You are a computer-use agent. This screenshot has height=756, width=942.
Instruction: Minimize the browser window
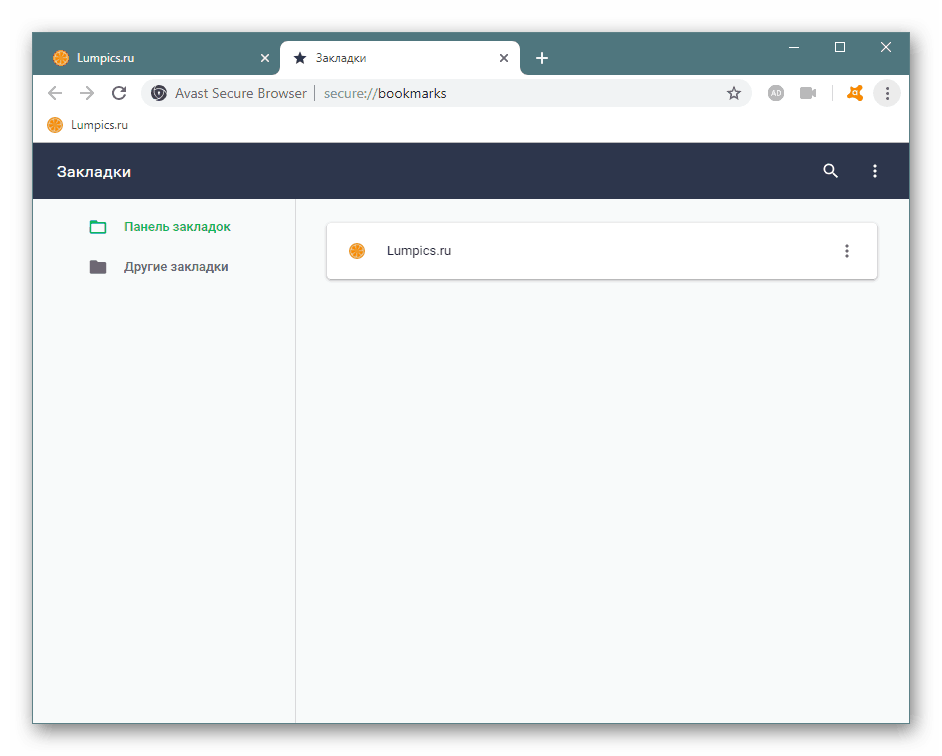click(x=794, y=47)
